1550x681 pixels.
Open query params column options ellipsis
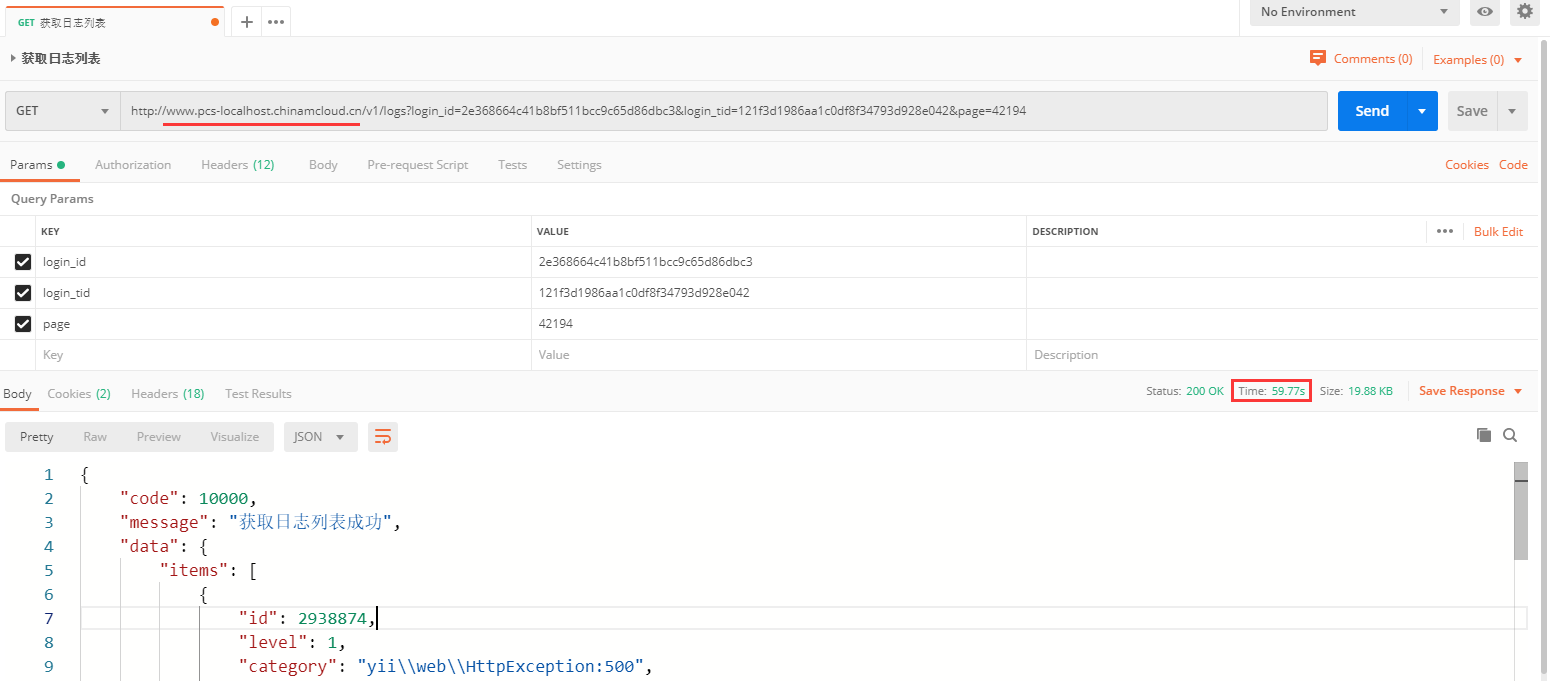[1444, 231]
